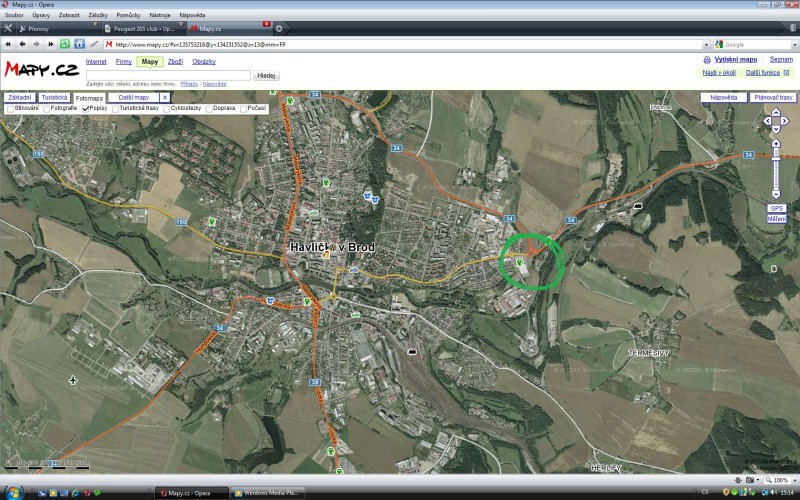Click the Hledej search button
The height and width of the screenshot is (500, 800).
(x=266, y=75)
